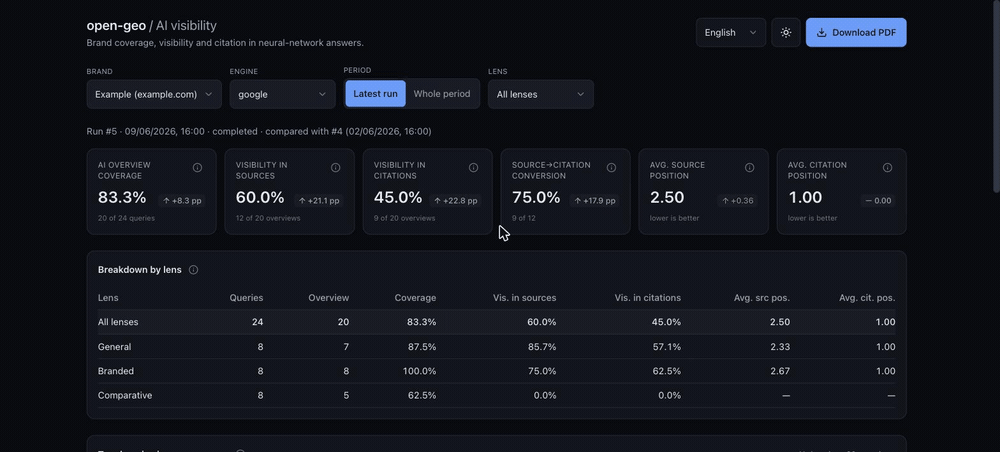
Task: Click info icon on AI Overview Coverage card
Action: click(197, 168)
